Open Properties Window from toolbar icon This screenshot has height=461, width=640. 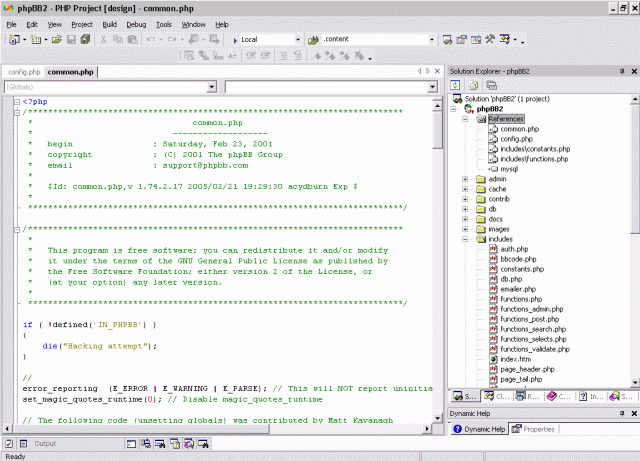(462, 39)
